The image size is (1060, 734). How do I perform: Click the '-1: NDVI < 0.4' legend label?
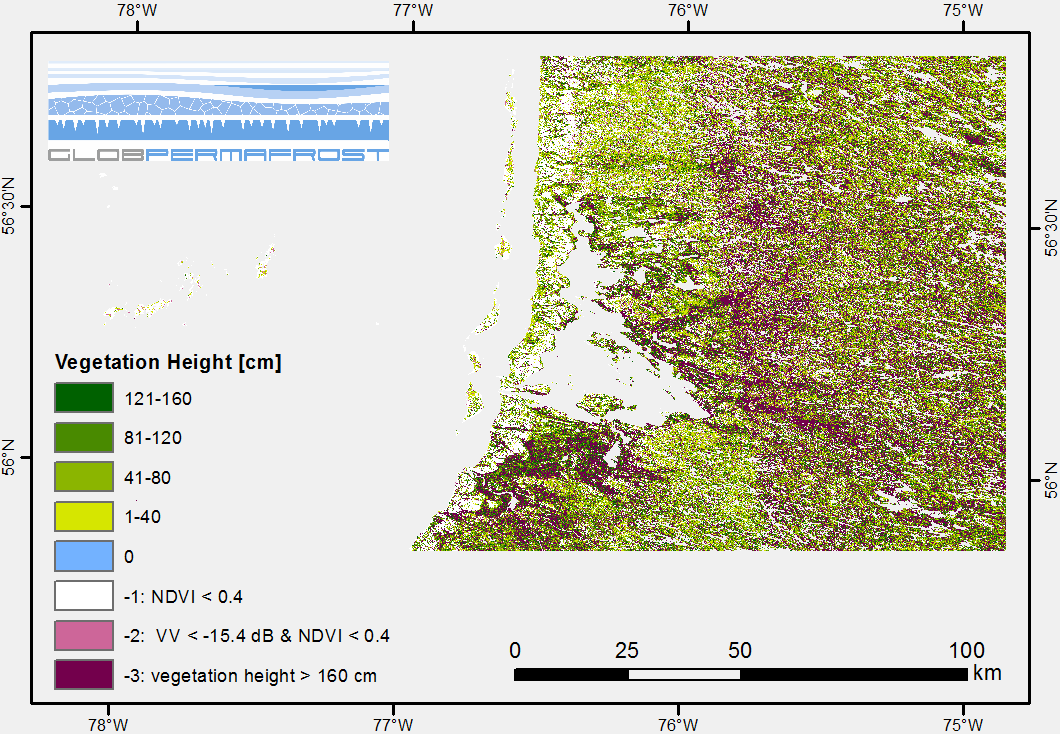click(183, 597)
